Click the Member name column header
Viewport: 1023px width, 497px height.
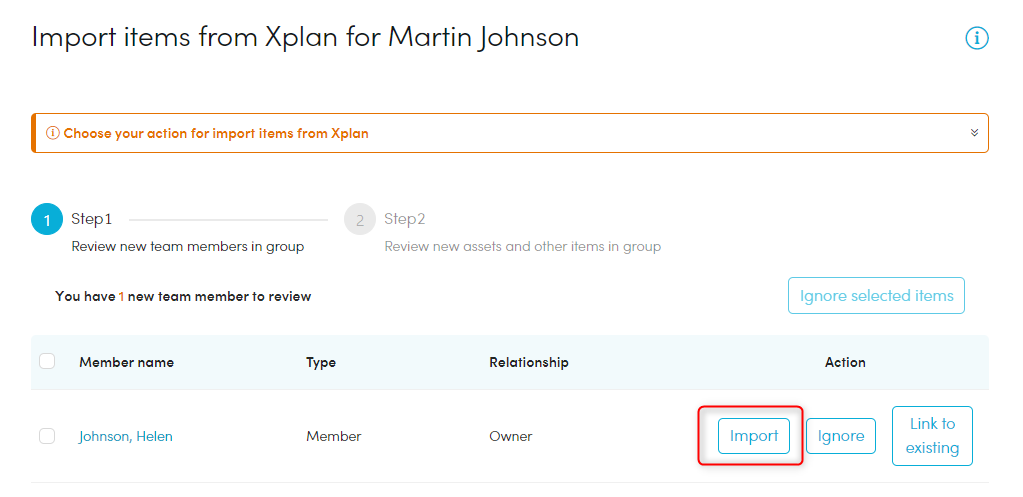126,362
